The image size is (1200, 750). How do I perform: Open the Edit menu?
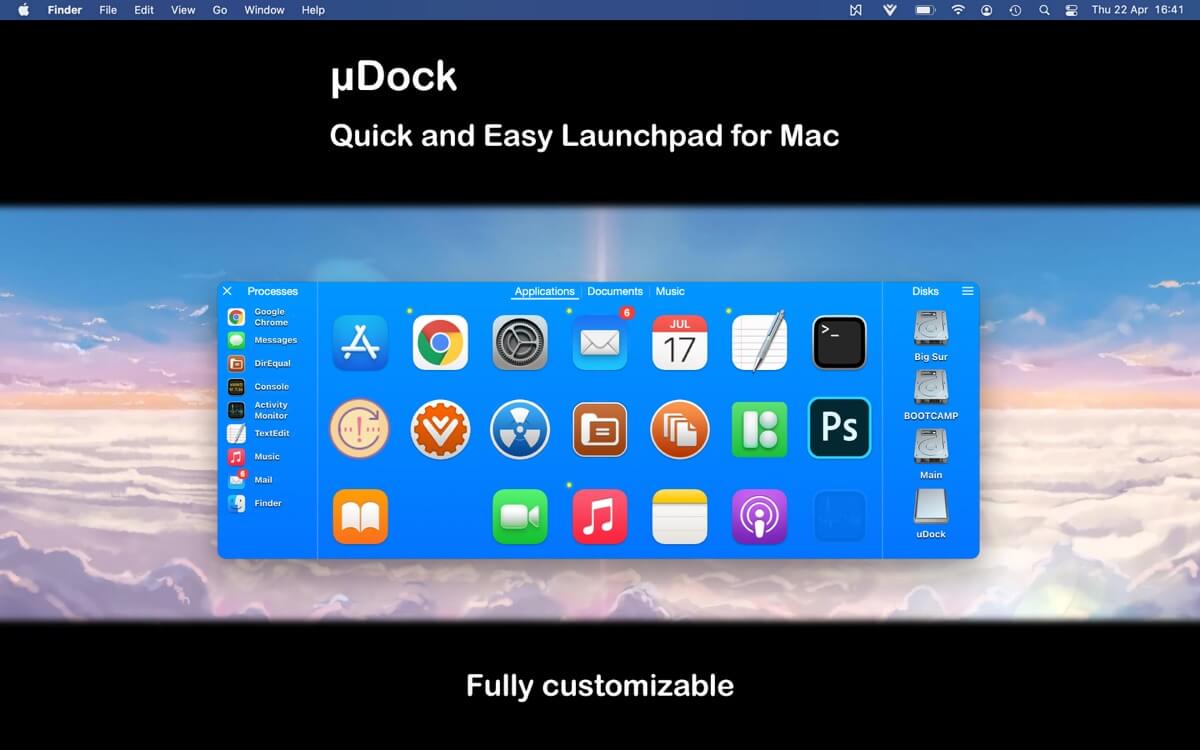pyautogui.click(x=144, y=10)
